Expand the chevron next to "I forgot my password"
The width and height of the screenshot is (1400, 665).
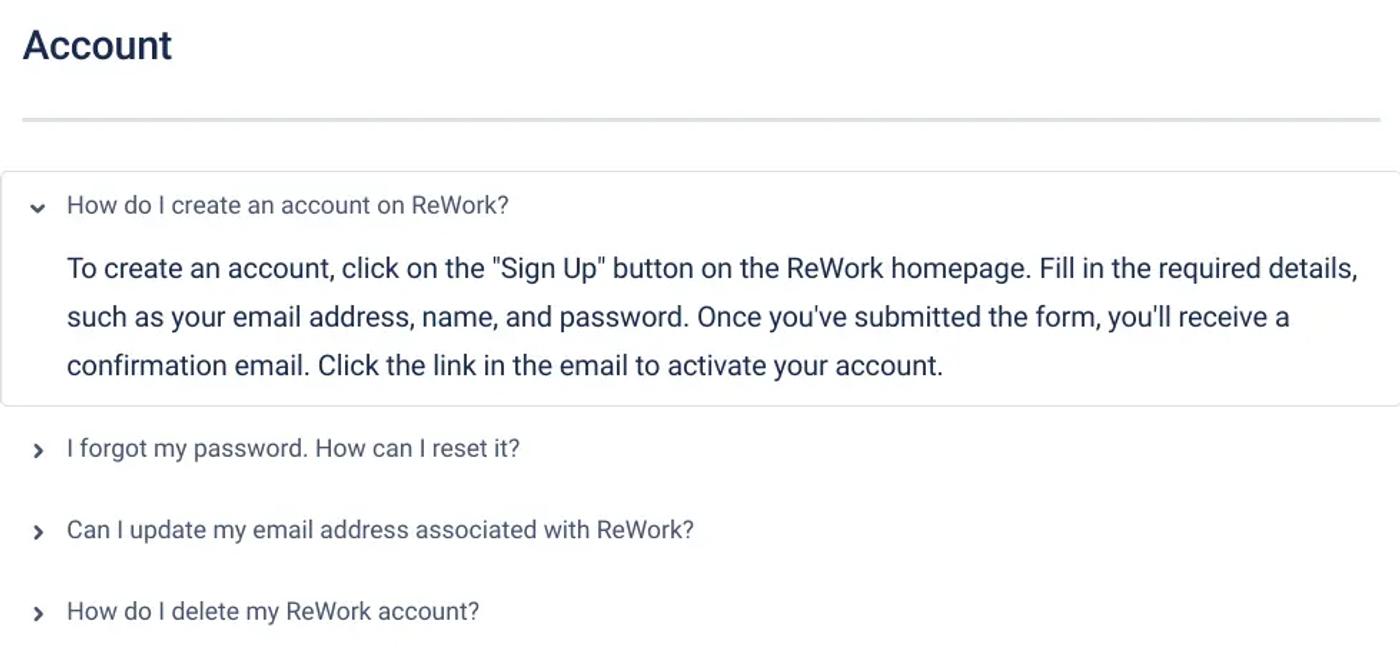coord(38,451)
